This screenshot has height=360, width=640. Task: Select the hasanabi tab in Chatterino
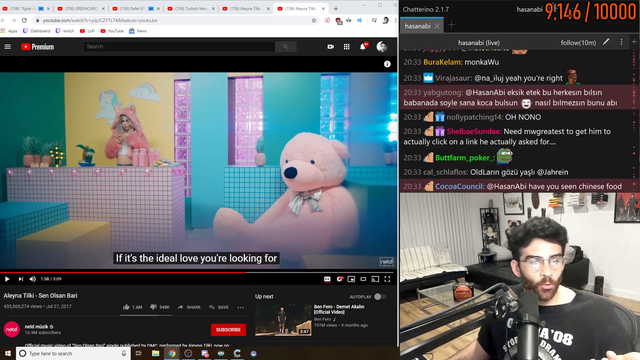418,26
